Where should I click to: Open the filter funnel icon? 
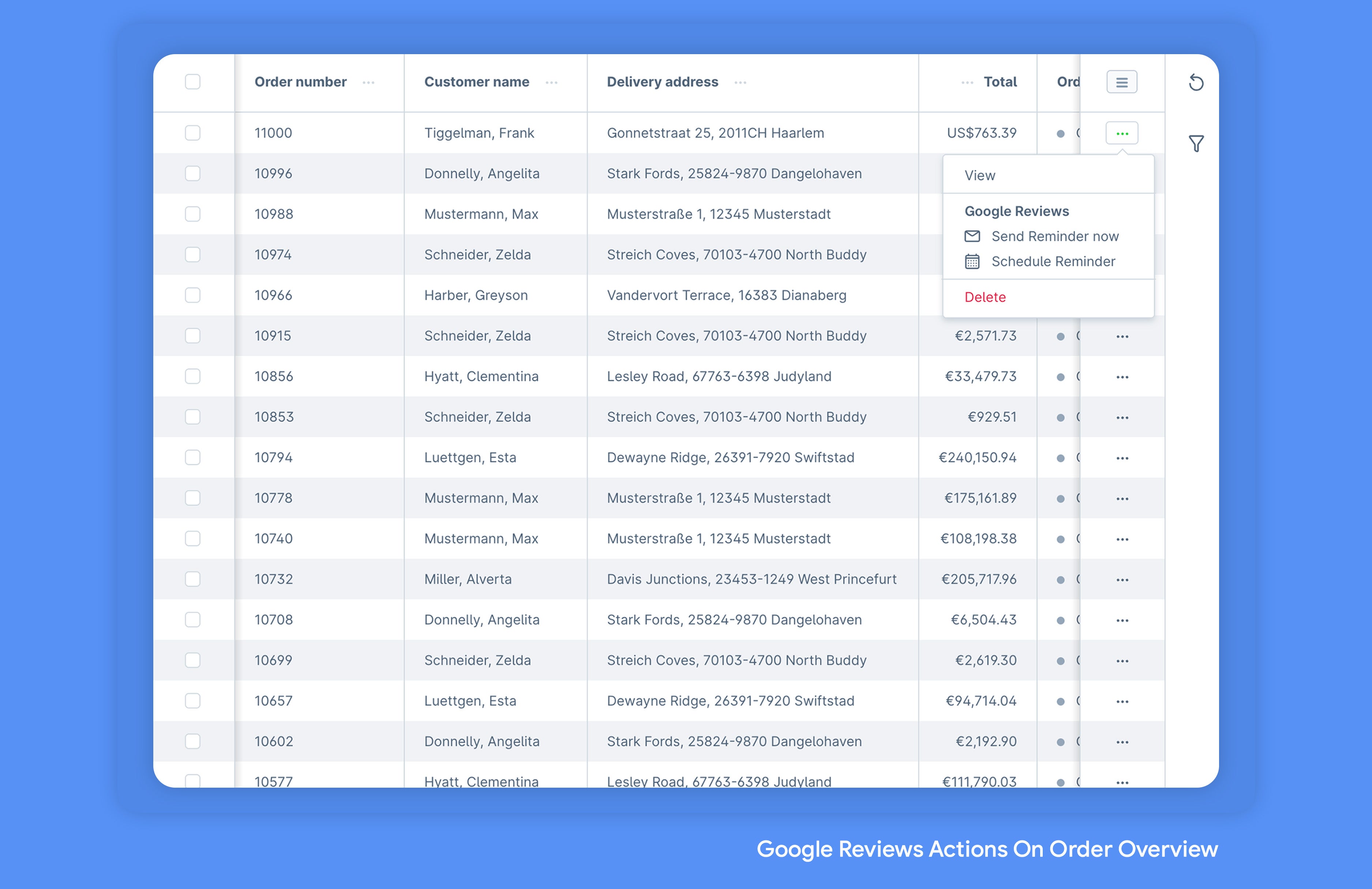[x=1196, y=143]
